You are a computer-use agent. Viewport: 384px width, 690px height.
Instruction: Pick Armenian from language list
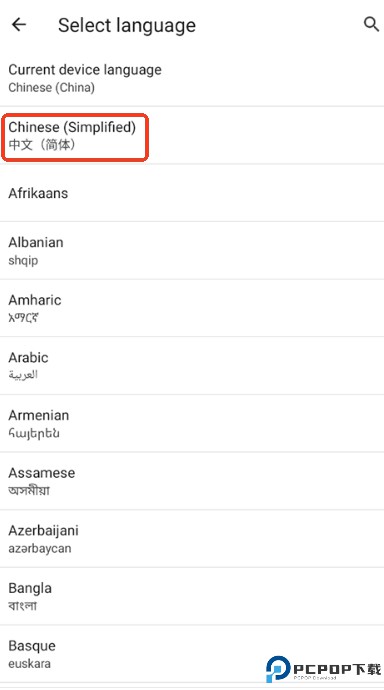(192, 424)
